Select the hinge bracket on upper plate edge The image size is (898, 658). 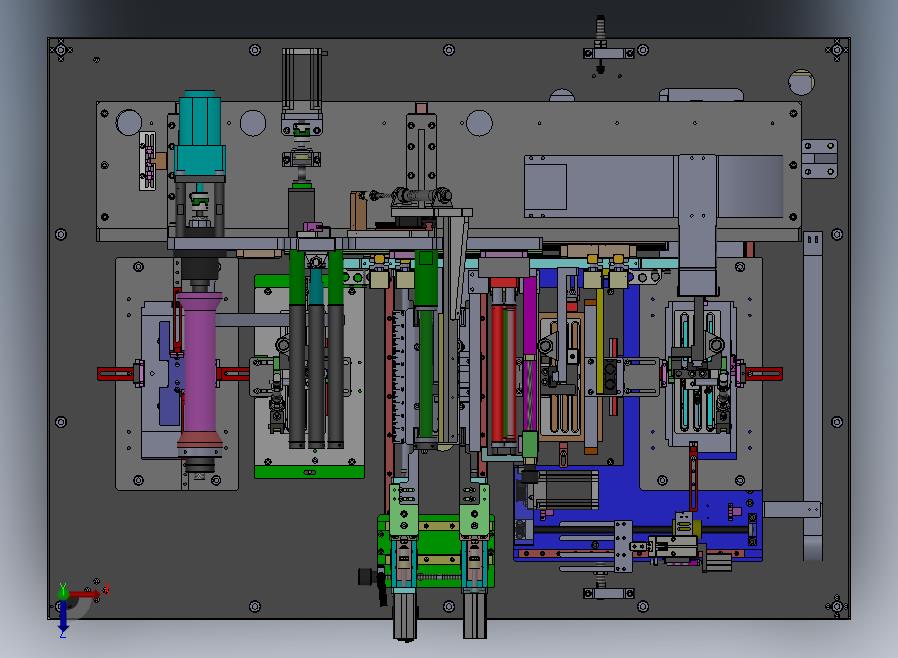point(820,159)
